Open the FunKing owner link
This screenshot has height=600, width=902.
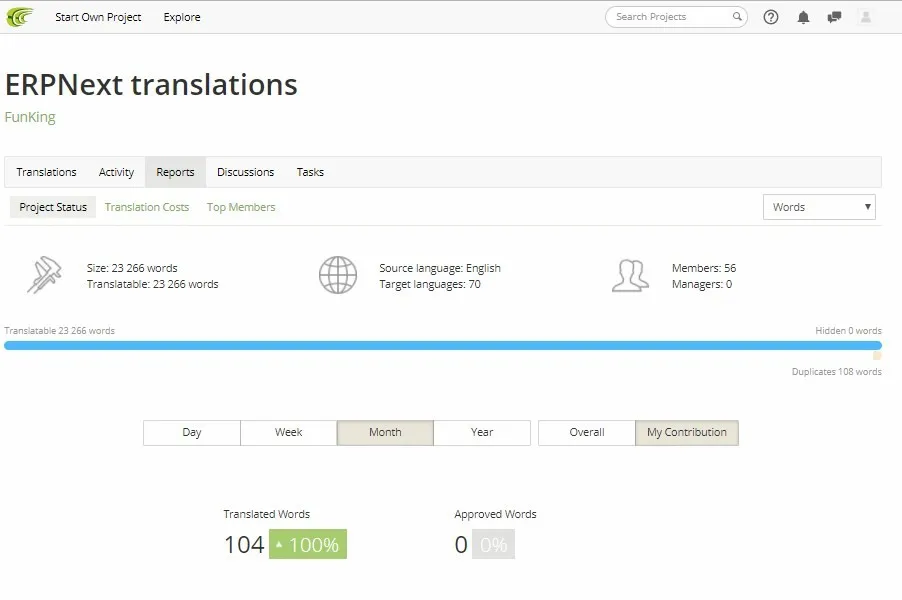30,117
